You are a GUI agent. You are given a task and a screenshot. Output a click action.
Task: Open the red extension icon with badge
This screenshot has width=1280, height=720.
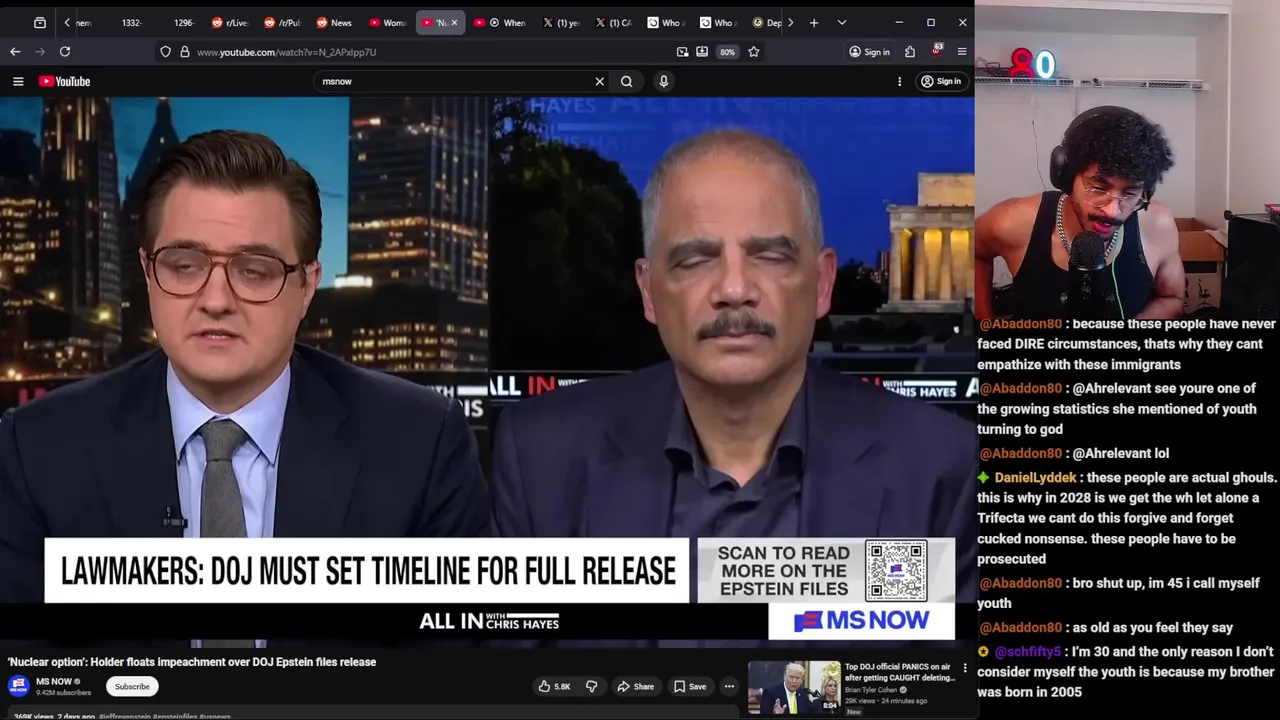[x=936, y=50]
